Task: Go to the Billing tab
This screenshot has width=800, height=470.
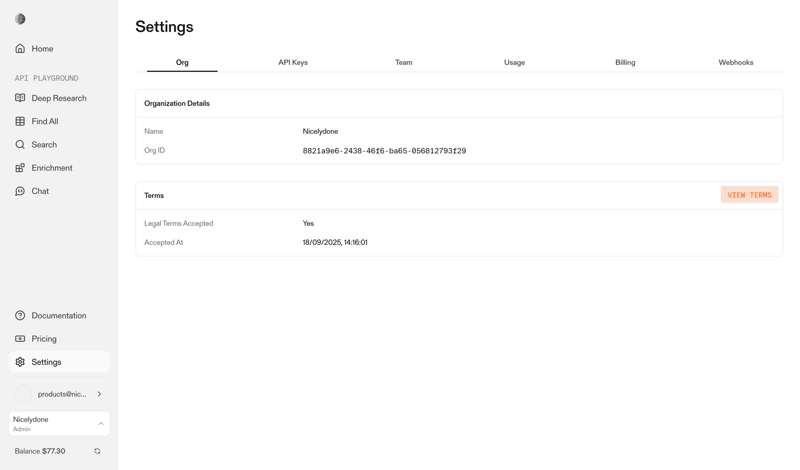Action: (x=625, y=62)
